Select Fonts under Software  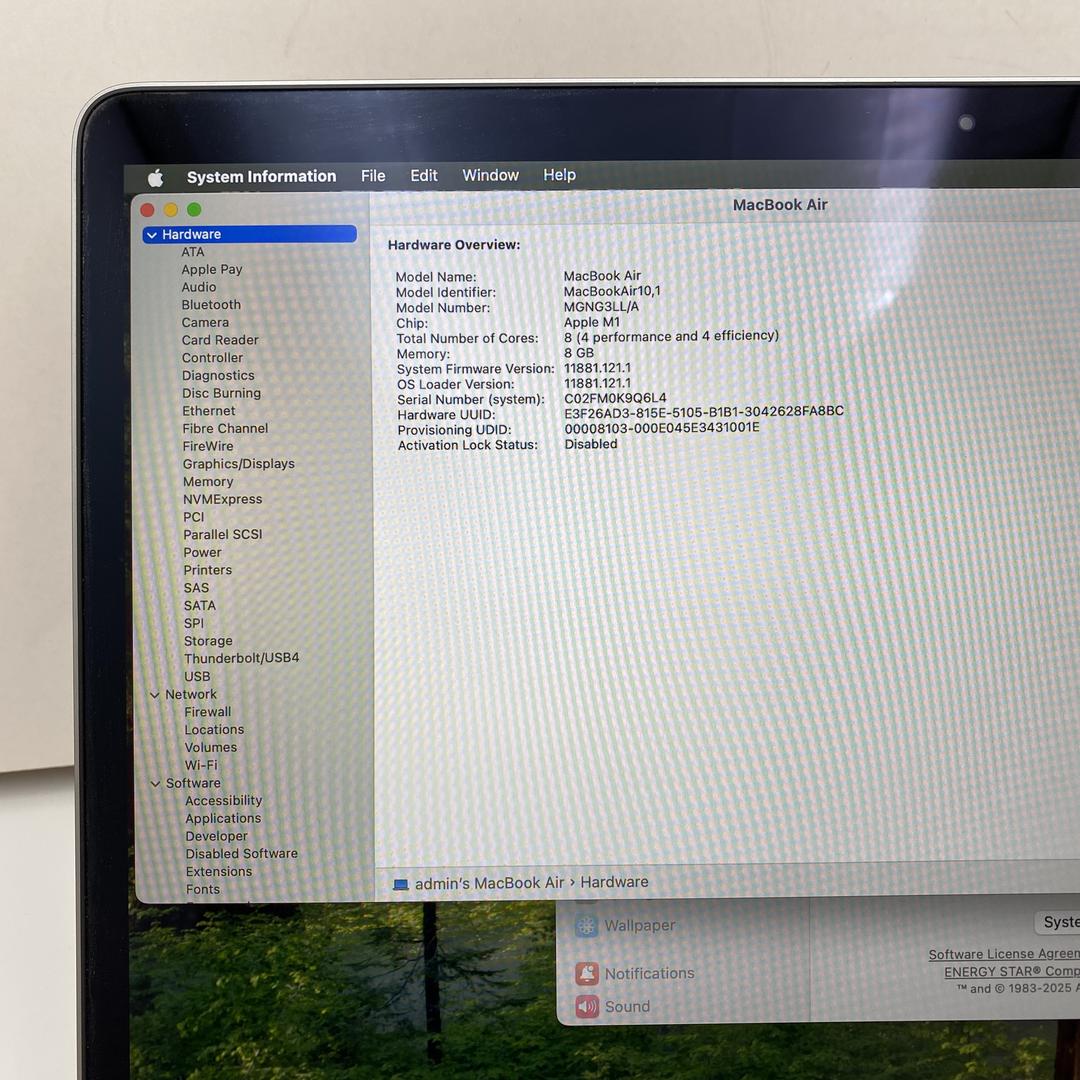click(x=202, y=890)
